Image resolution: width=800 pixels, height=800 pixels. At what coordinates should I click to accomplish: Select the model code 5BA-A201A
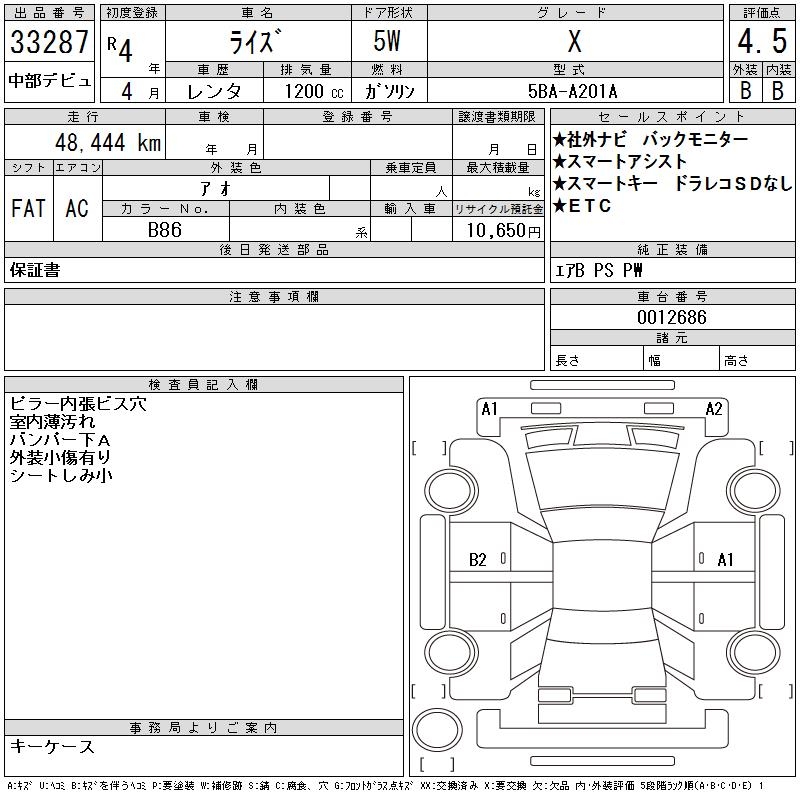(x=573, y=91)
